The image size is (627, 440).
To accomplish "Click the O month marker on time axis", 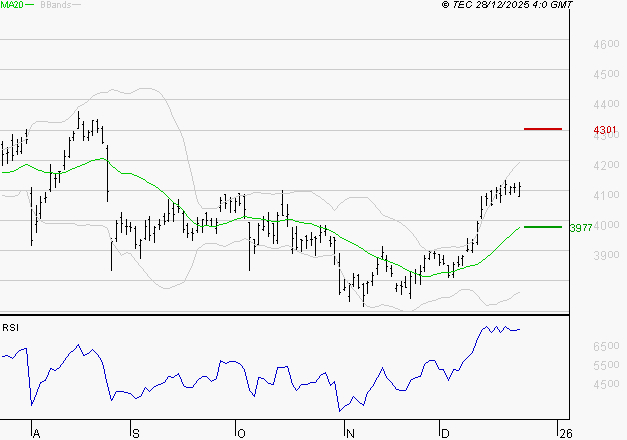I will pyautogui.click(x=241, y=434).
